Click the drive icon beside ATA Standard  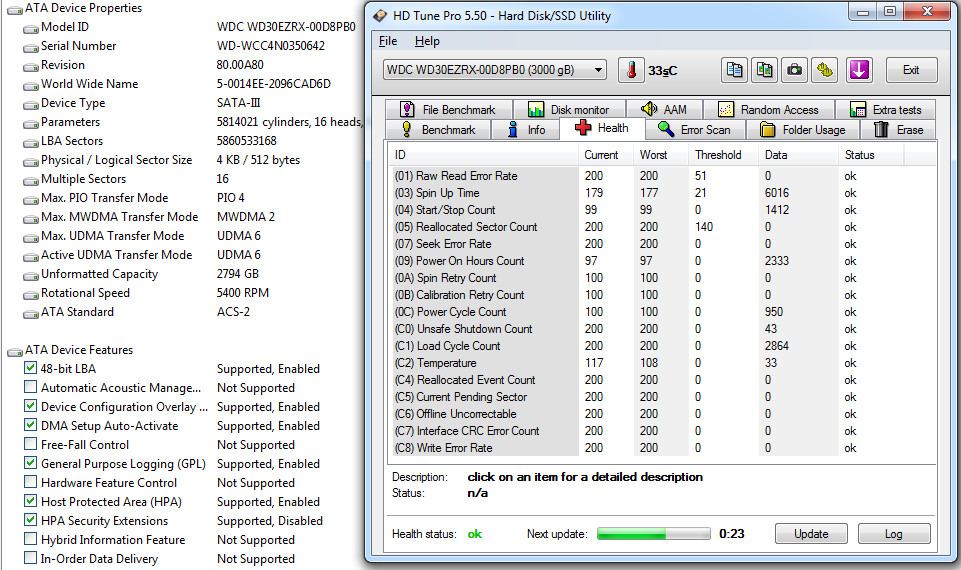30,313
